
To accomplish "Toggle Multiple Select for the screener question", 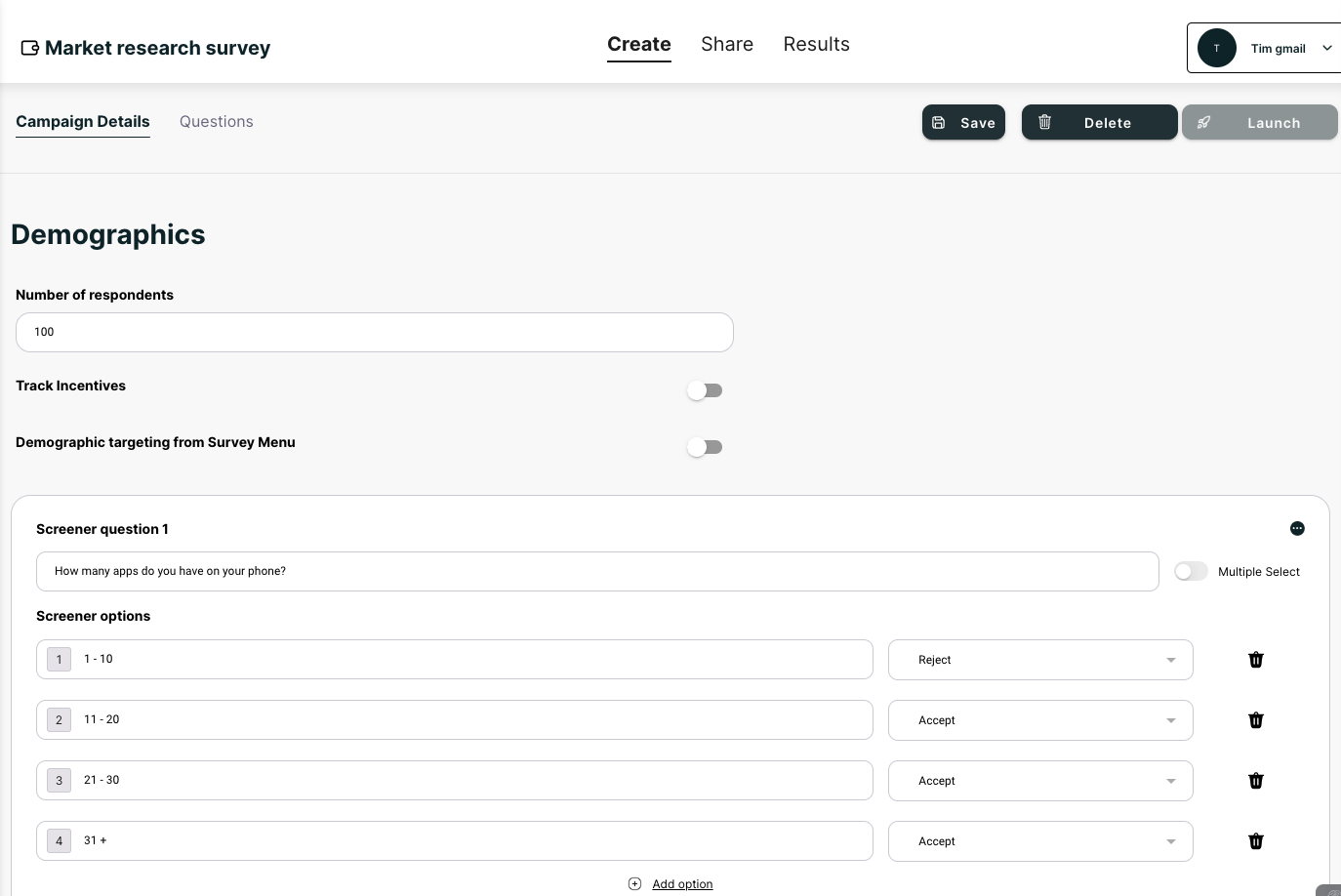I will (1191, 572).
